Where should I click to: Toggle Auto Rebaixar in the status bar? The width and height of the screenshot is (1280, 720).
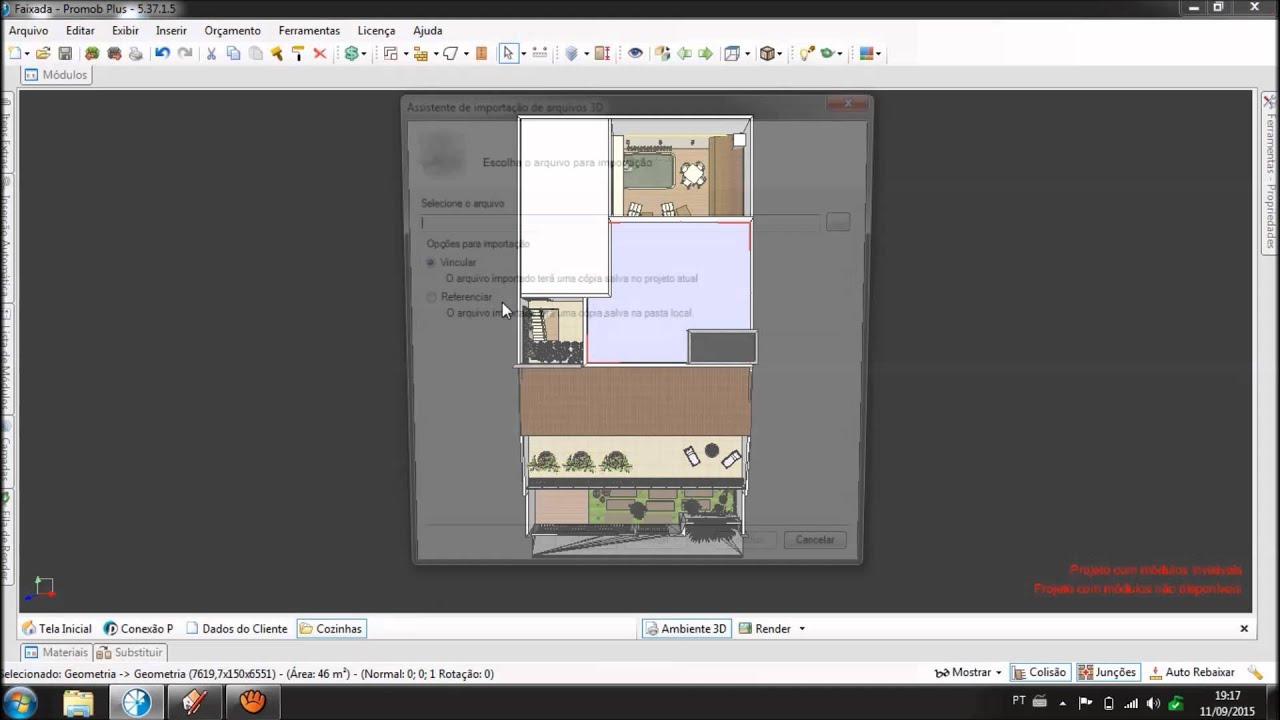click(1192, 673)
